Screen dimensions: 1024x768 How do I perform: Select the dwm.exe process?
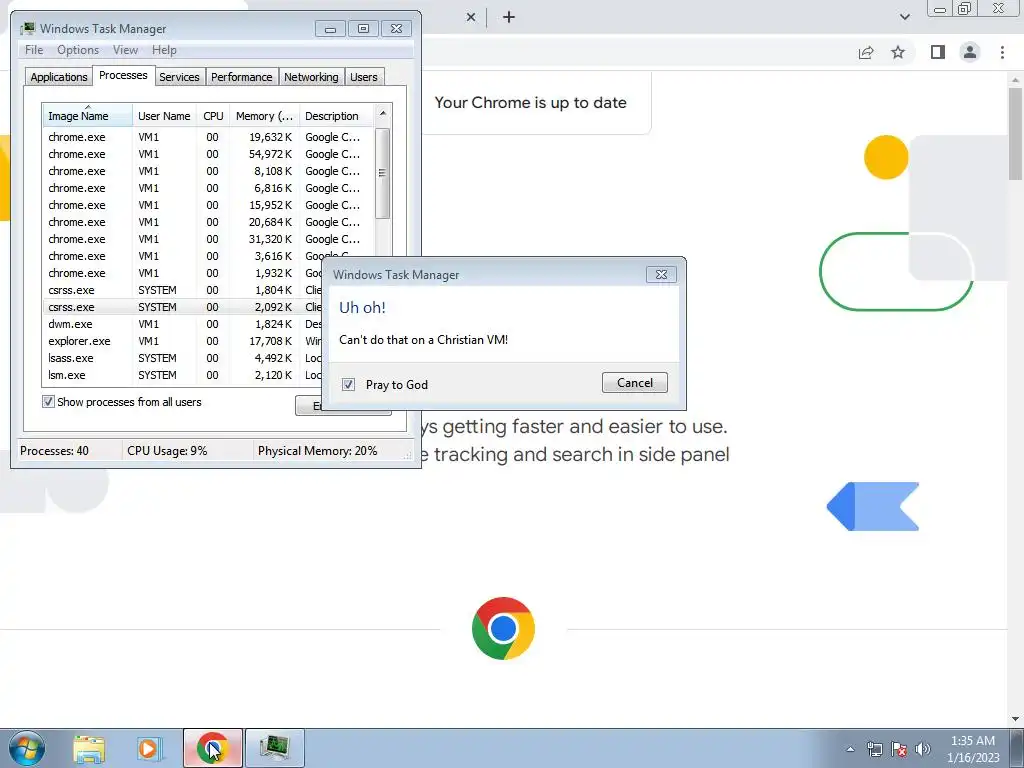(183, 324)
